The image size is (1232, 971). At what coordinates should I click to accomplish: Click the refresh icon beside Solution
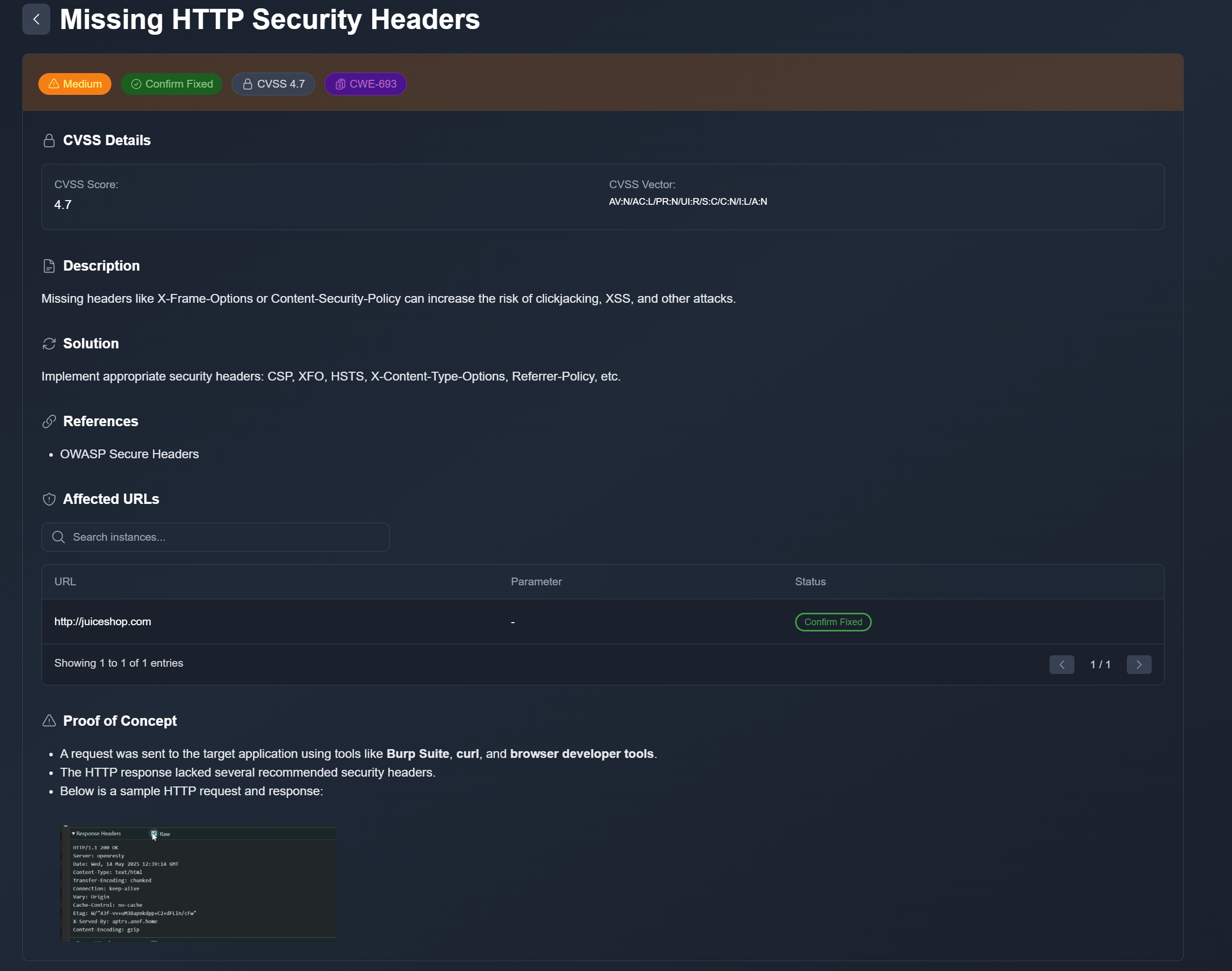pyautogui.click(x=49, y=344)
